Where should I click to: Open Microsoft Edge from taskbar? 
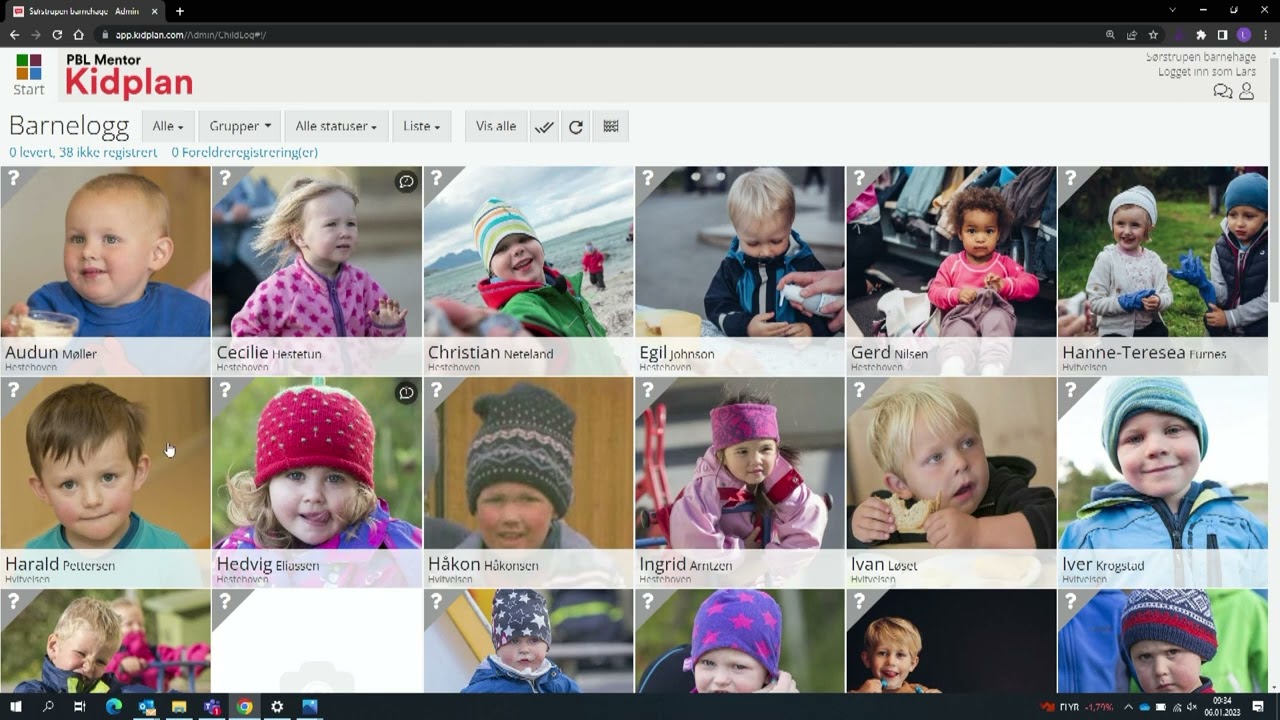113,707
